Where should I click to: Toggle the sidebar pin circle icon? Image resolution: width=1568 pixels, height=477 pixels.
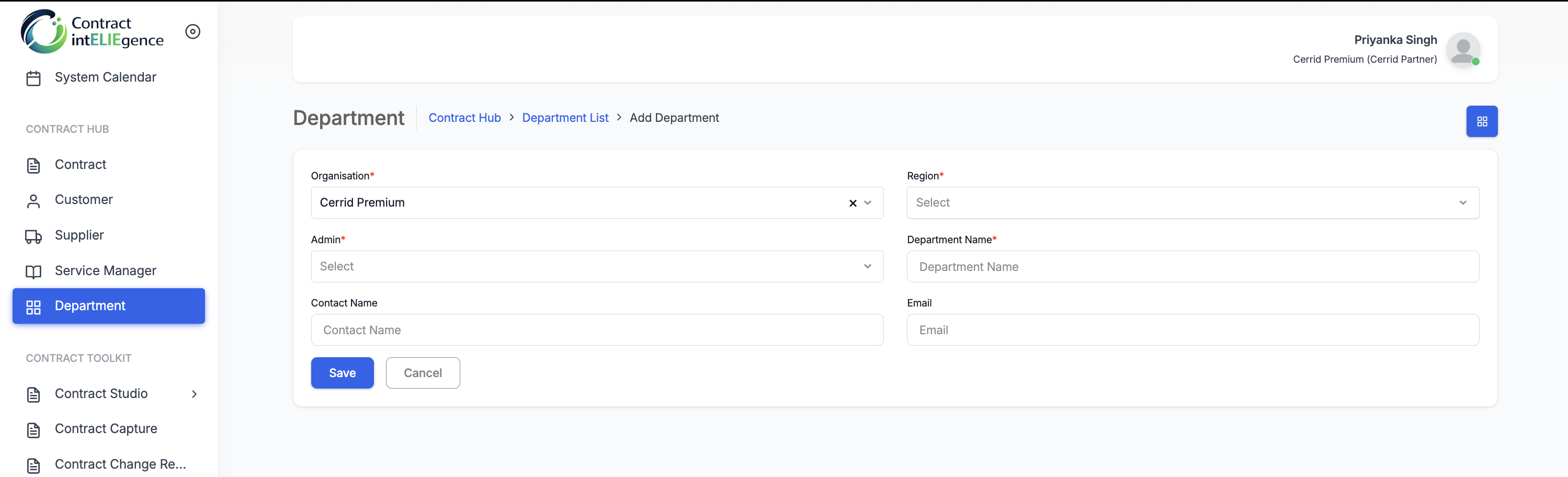(193, 31)
